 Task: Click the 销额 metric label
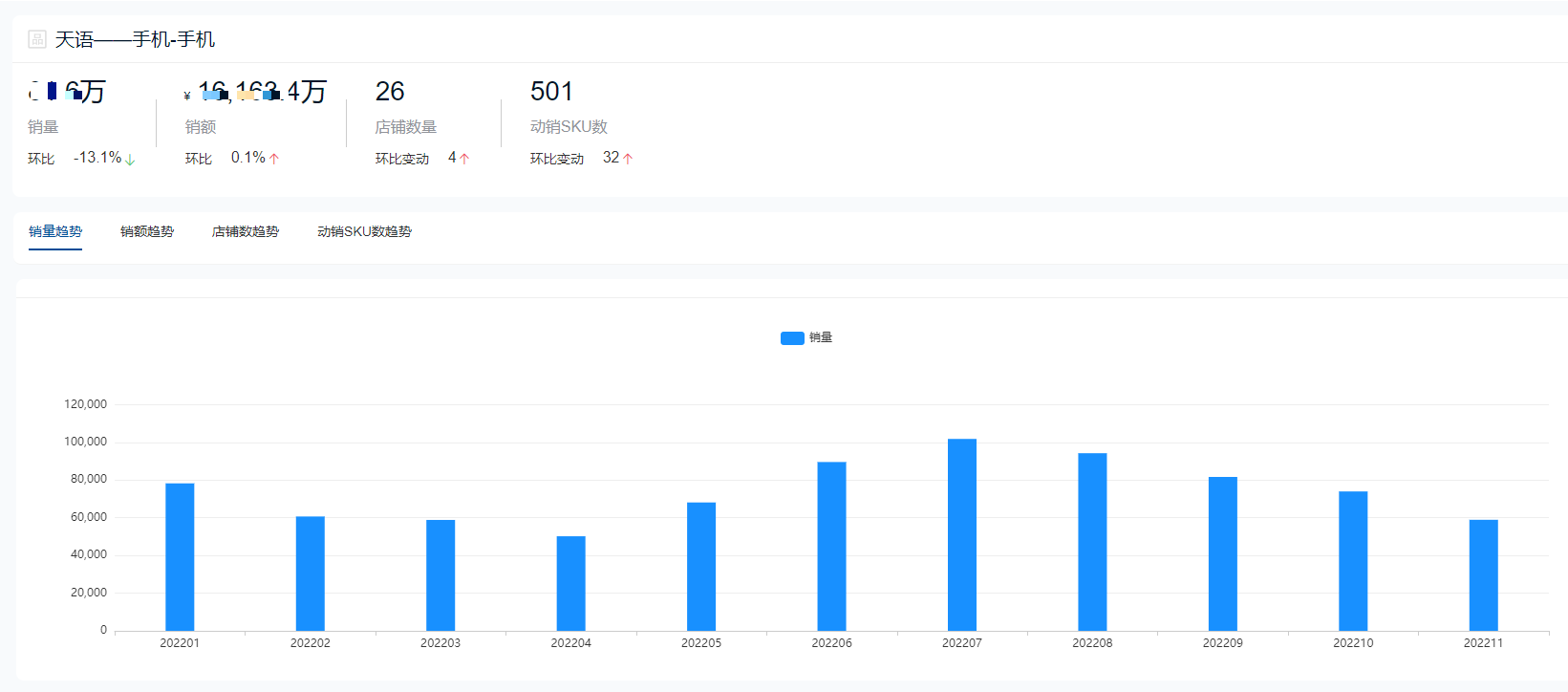[201, 126]
